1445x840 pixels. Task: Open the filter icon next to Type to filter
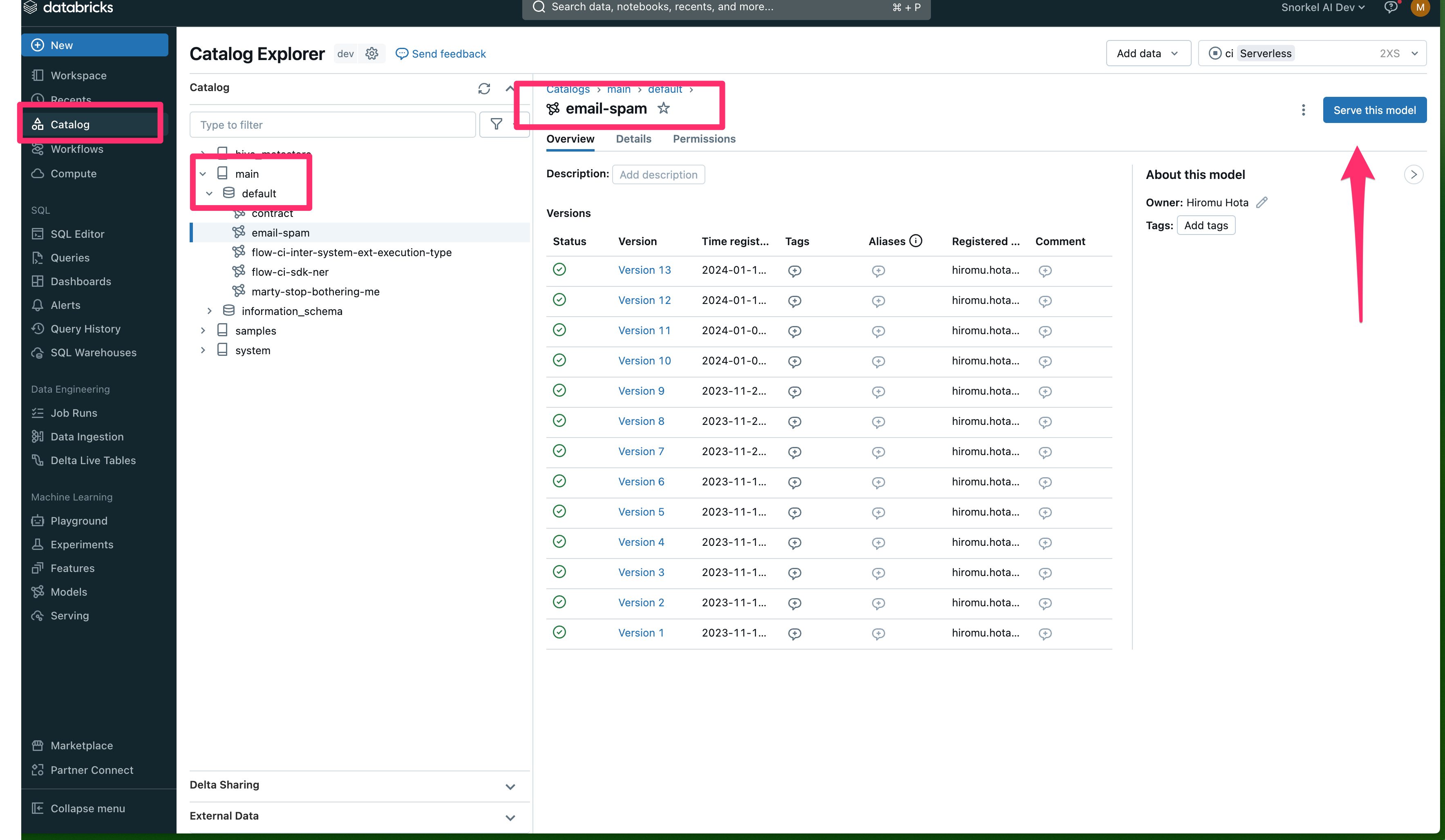(497, 125)
